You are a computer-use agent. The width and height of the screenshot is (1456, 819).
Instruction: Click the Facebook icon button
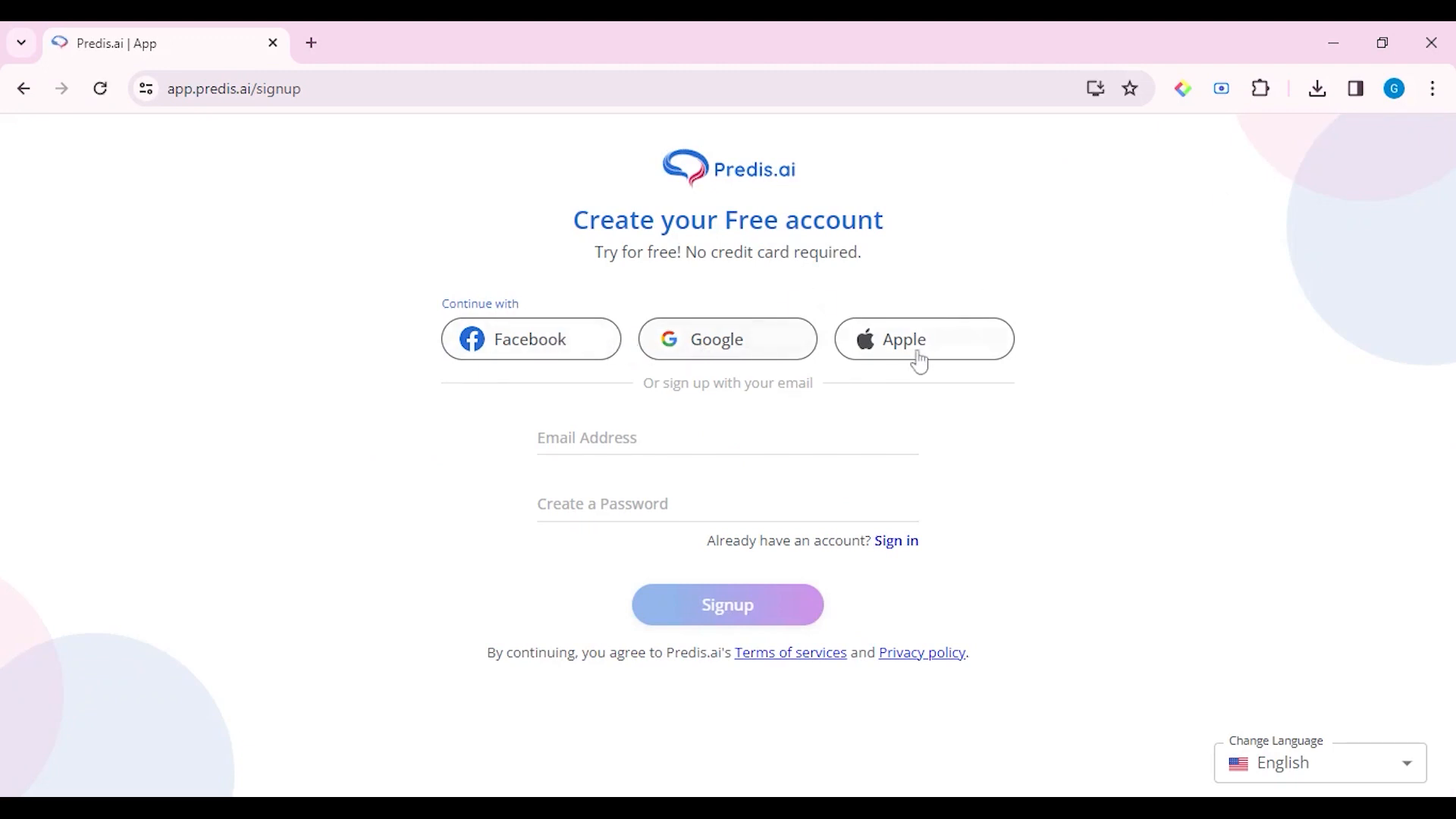pyautogui.click(x=472, y=339)
